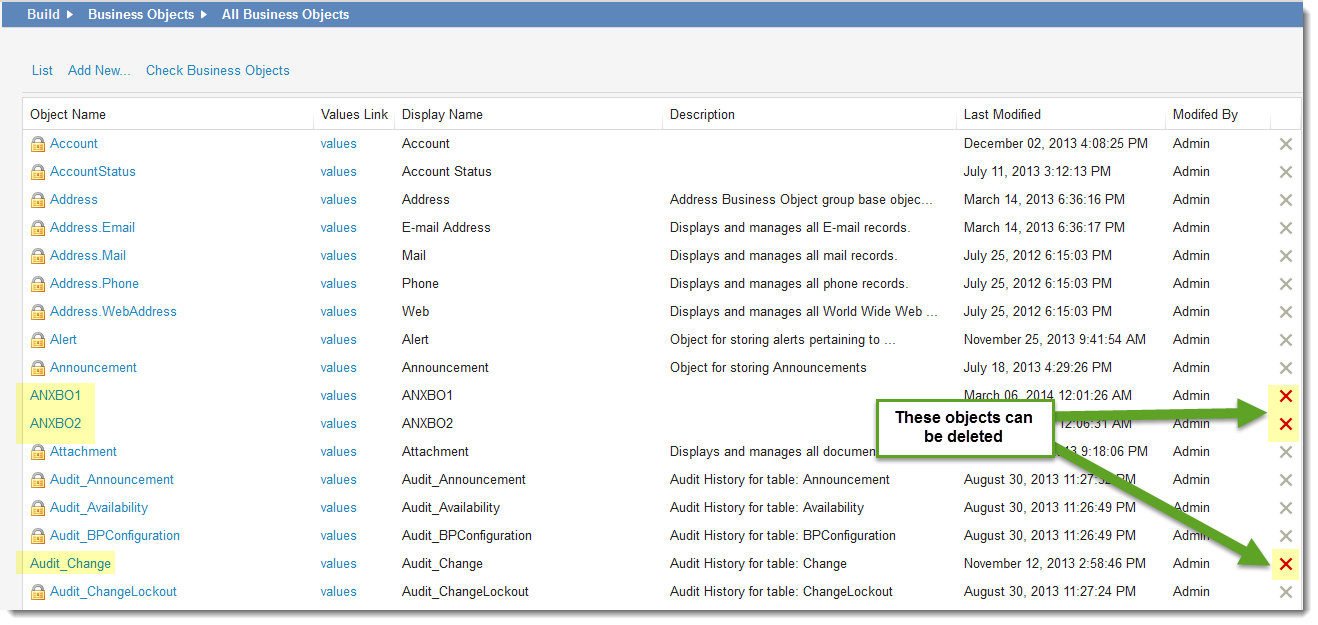Delete ANXBO2 using its red X icon

[1284, 423]
